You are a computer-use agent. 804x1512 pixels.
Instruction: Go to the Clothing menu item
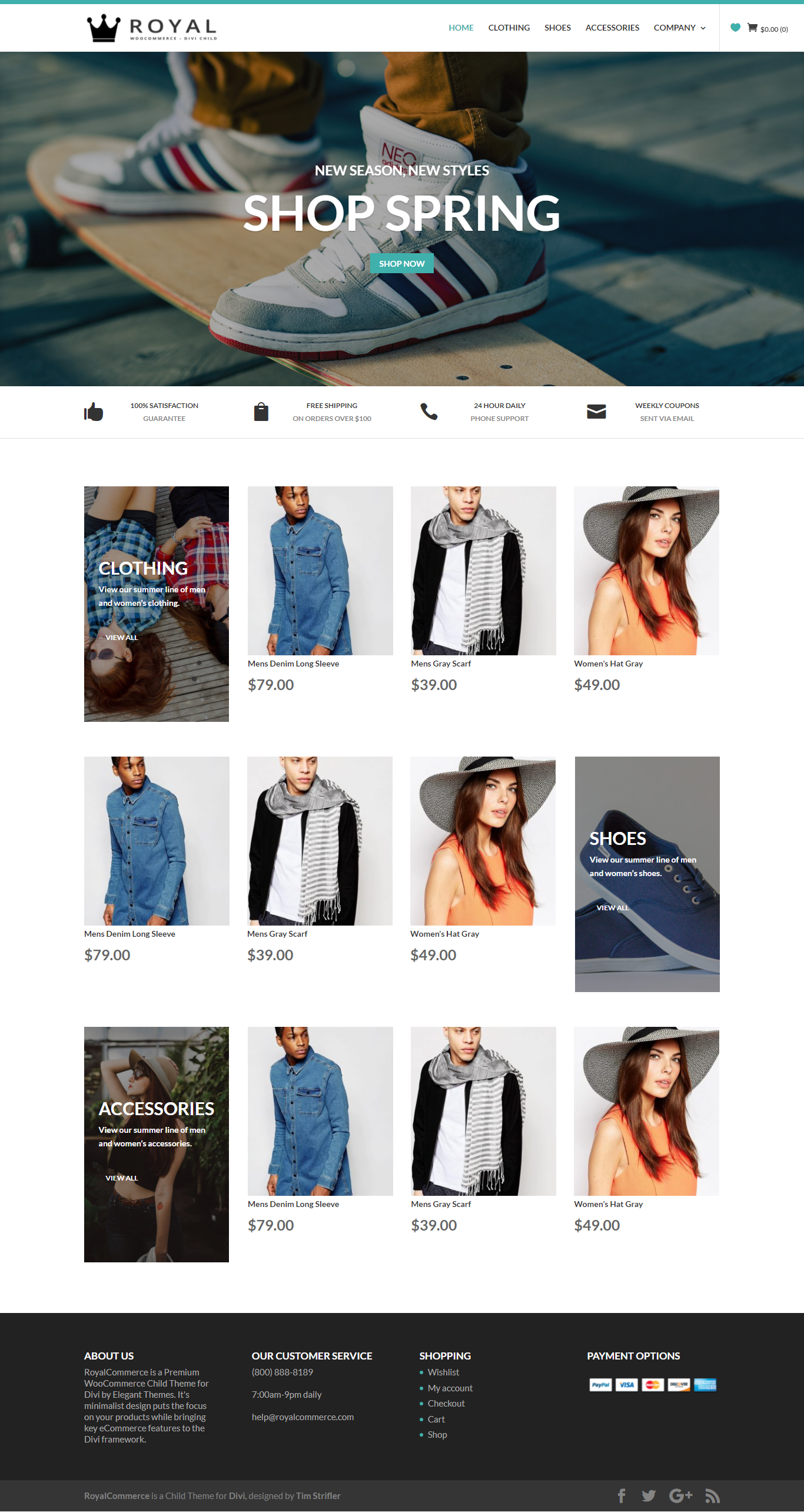pos(509,28)
